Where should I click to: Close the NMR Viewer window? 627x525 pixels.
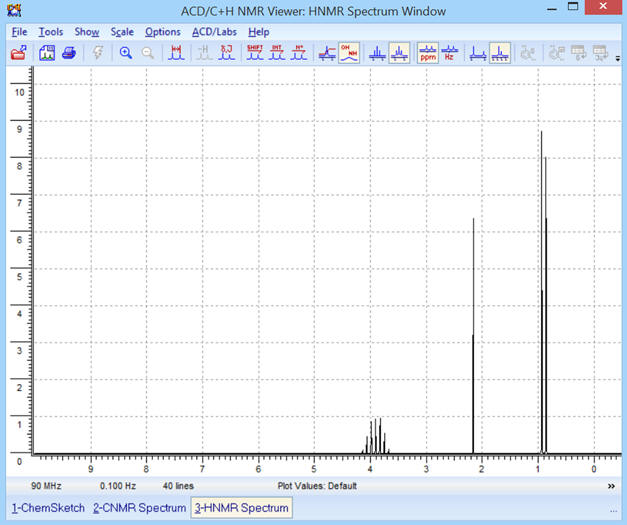(x=603, y=6)
